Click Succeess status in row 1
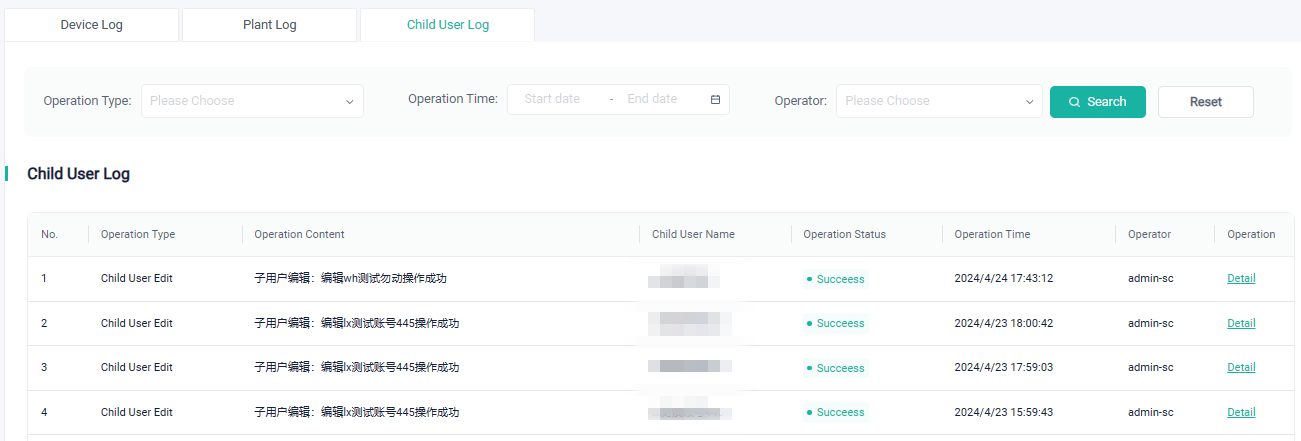1301x441 pixels. [x=836, y=279]
